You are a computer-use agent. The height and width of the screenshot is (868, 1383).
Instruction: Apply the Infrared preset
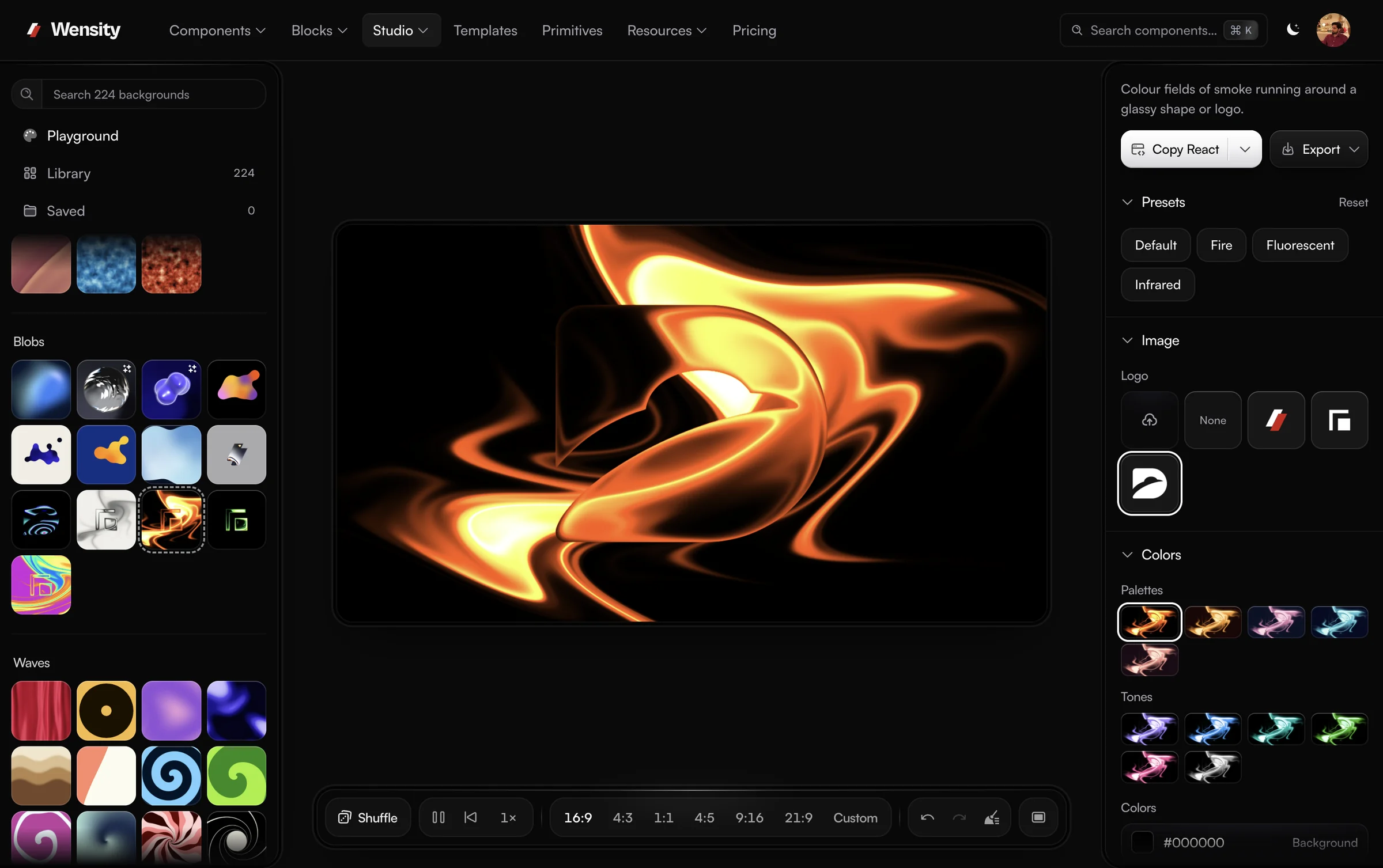tap(1158, 285)
